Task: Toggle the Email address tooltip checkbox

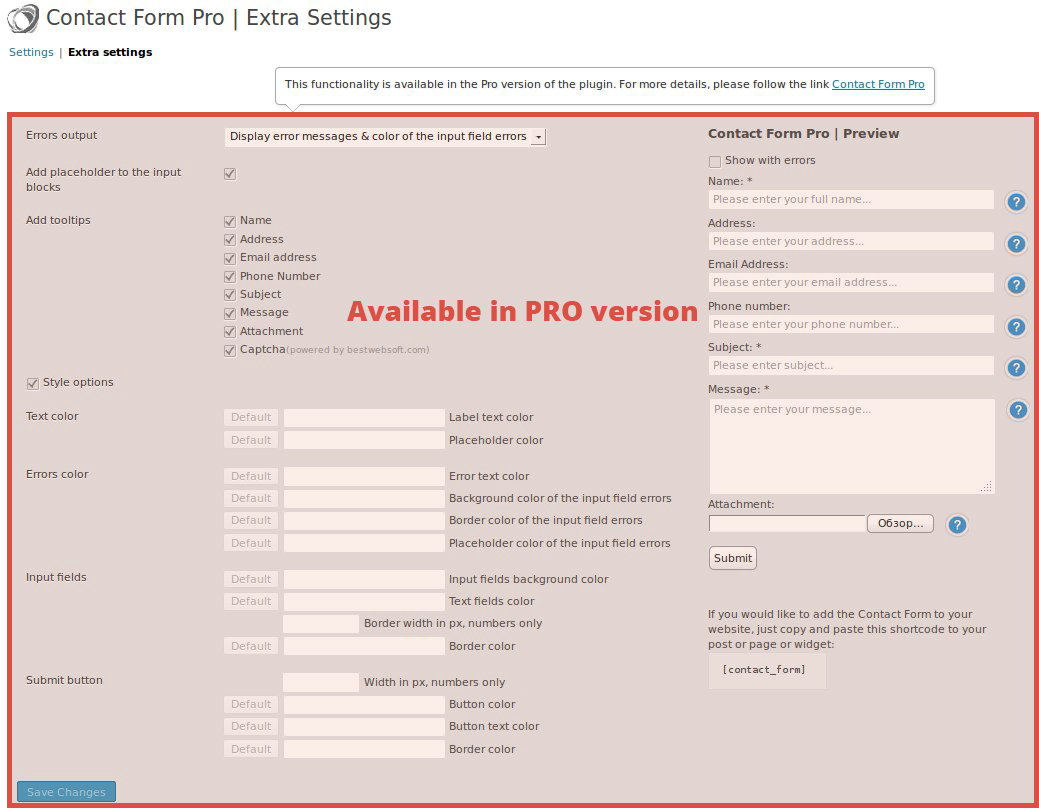Action: 230,259
